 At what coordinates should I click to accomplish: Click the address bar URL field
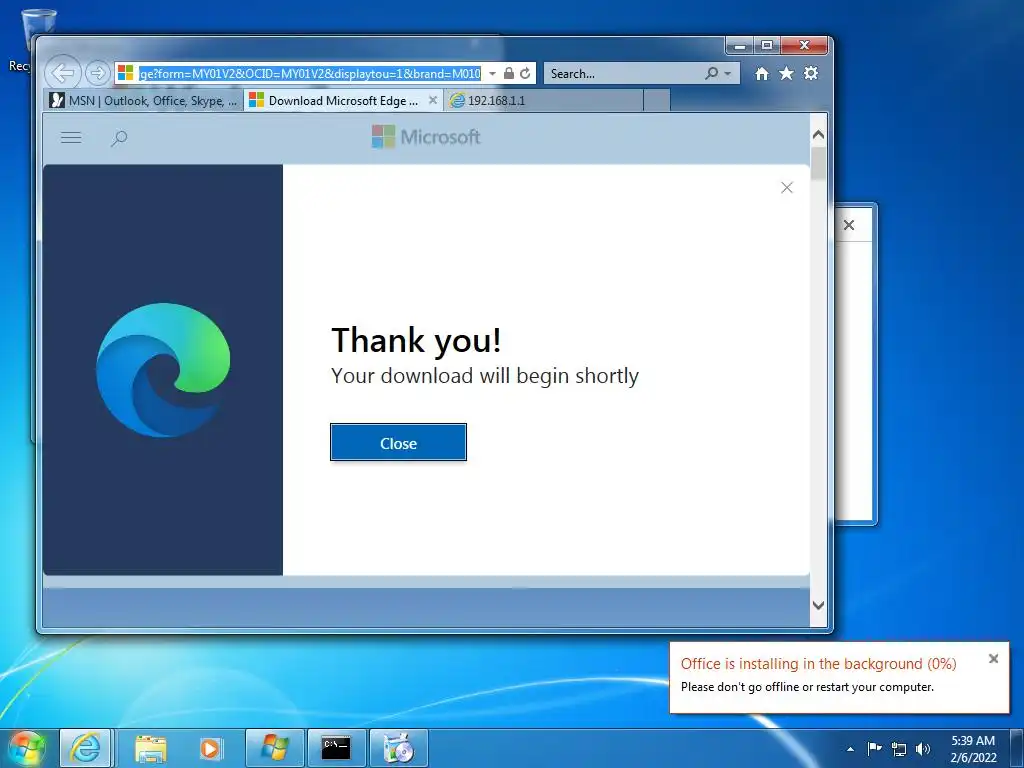[310, 74]
